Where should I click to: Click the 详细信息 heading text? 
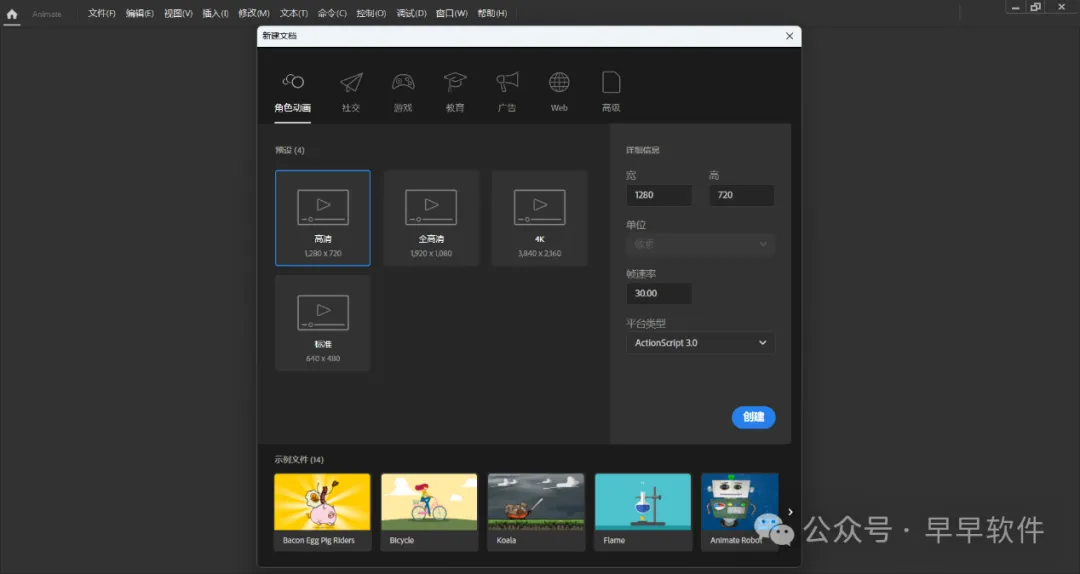[643, 150]
